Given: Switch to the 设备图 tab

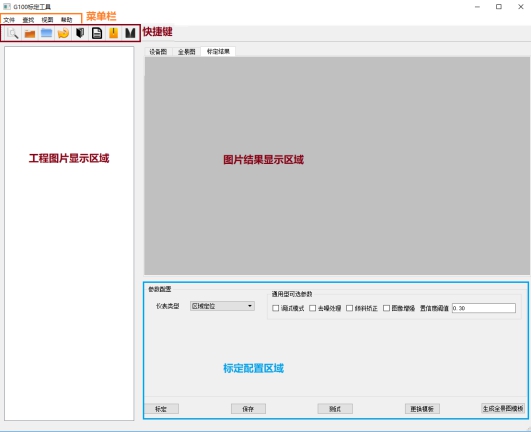Looking at the screenshot, I should tap(158, 52).
